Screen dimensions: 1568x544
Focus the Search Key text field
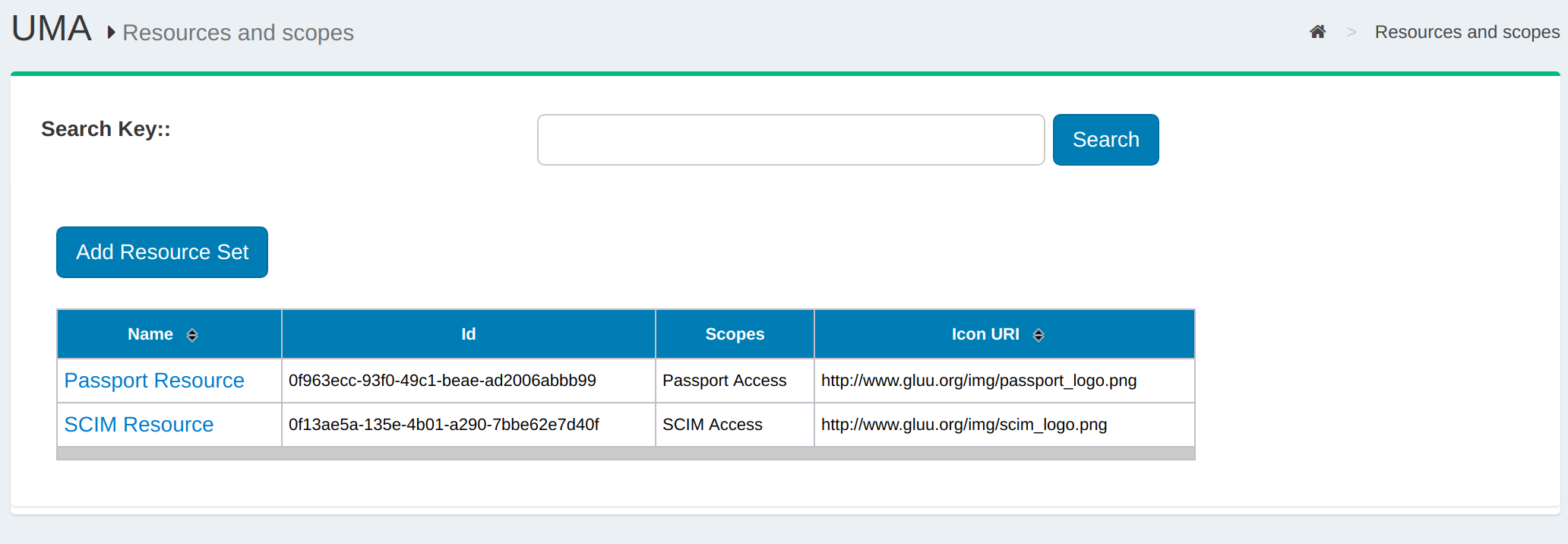pyautogui.click(x=790, y=140)
